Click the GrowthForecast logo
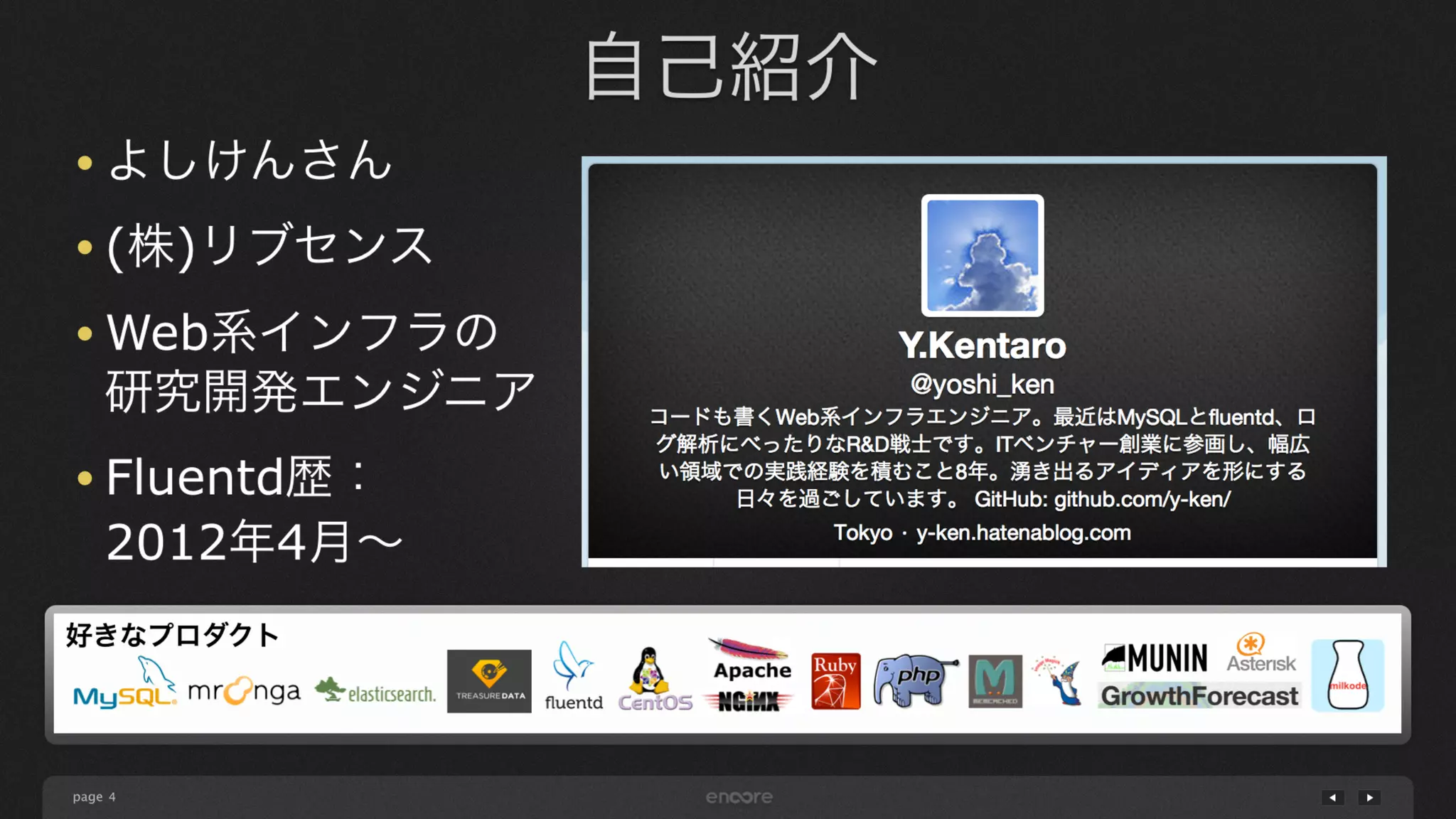Image resolution: width=1456 pixels, height=819 pixels. 1199,696
